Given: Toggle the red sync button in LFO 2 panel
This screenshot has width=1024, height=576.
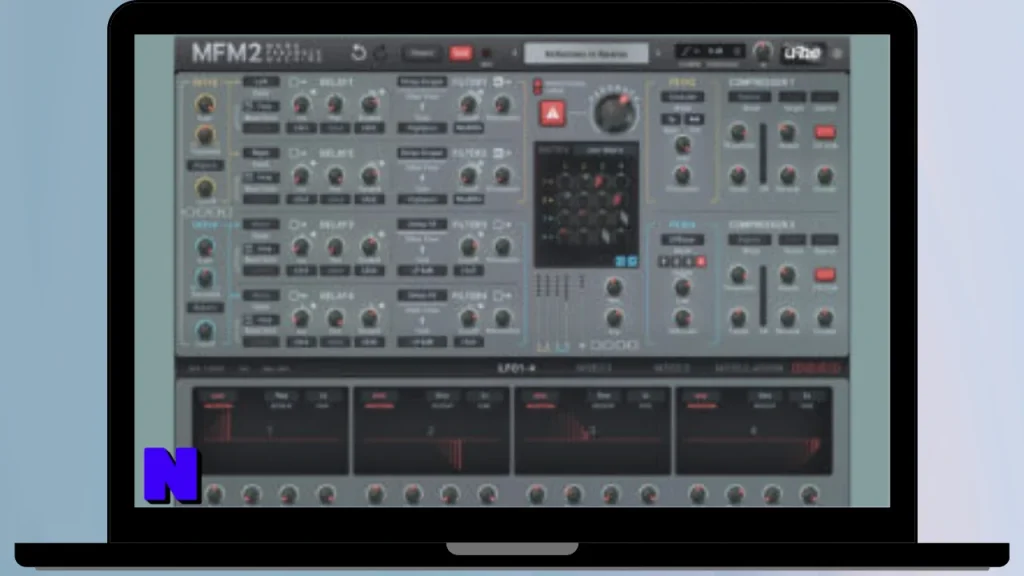Looking at the screenshot, I should 379,396.
